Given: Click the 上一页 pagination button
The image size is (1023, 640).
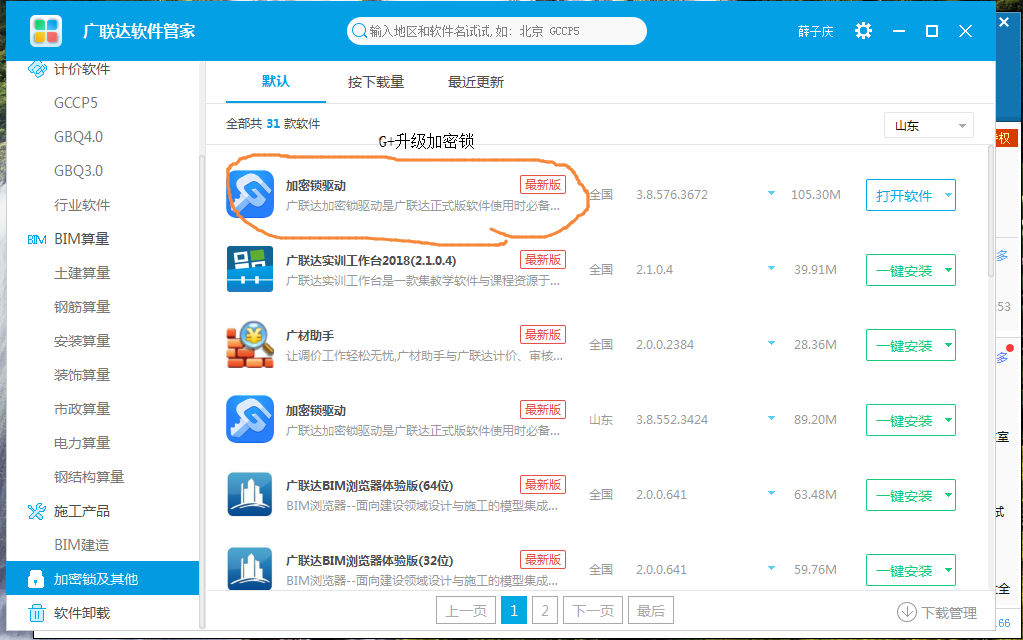Looking at the screenshot, I should click(466, 611).
